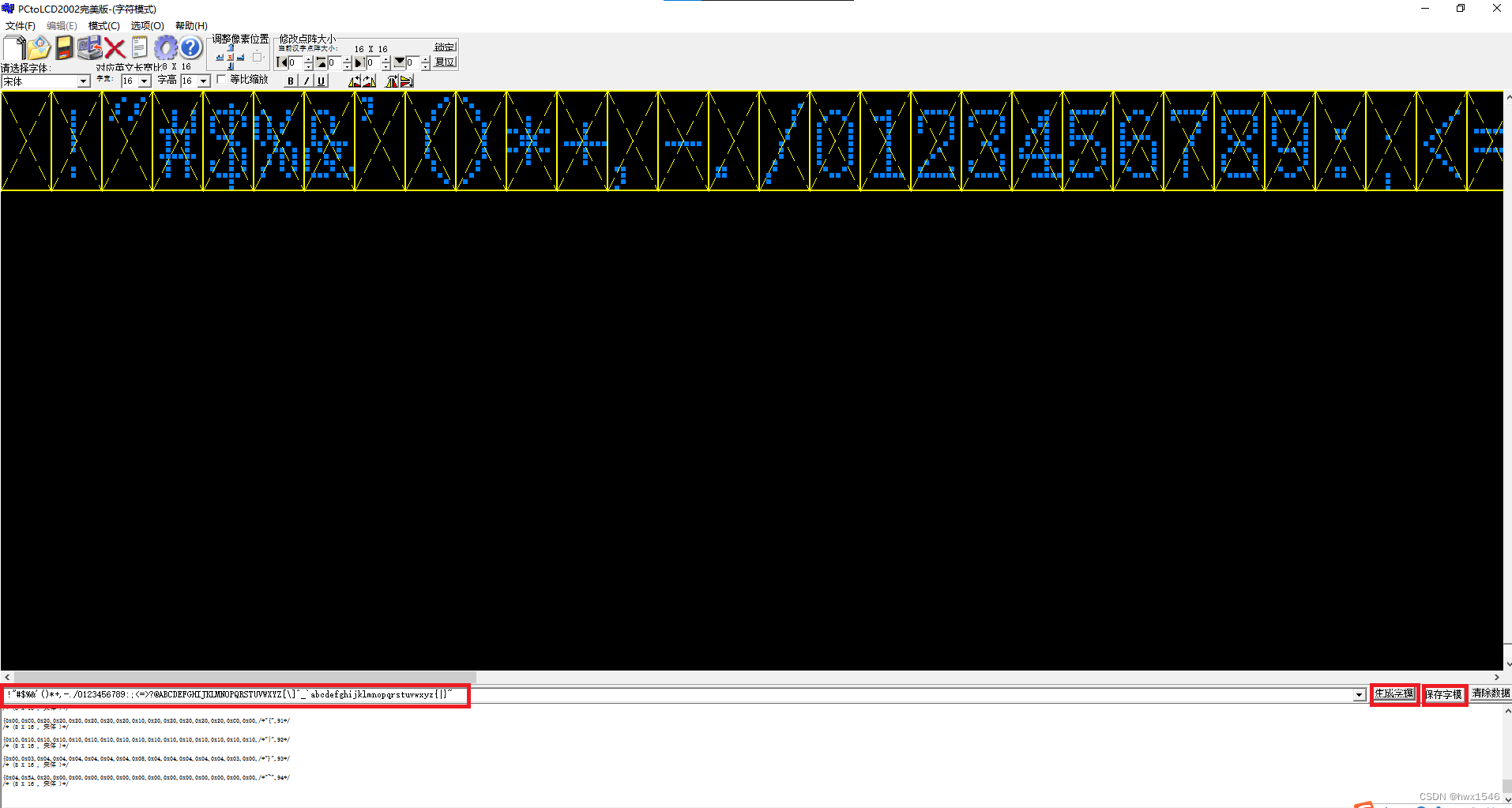
Task: Open help via the blue question icon
Action: 191,48
